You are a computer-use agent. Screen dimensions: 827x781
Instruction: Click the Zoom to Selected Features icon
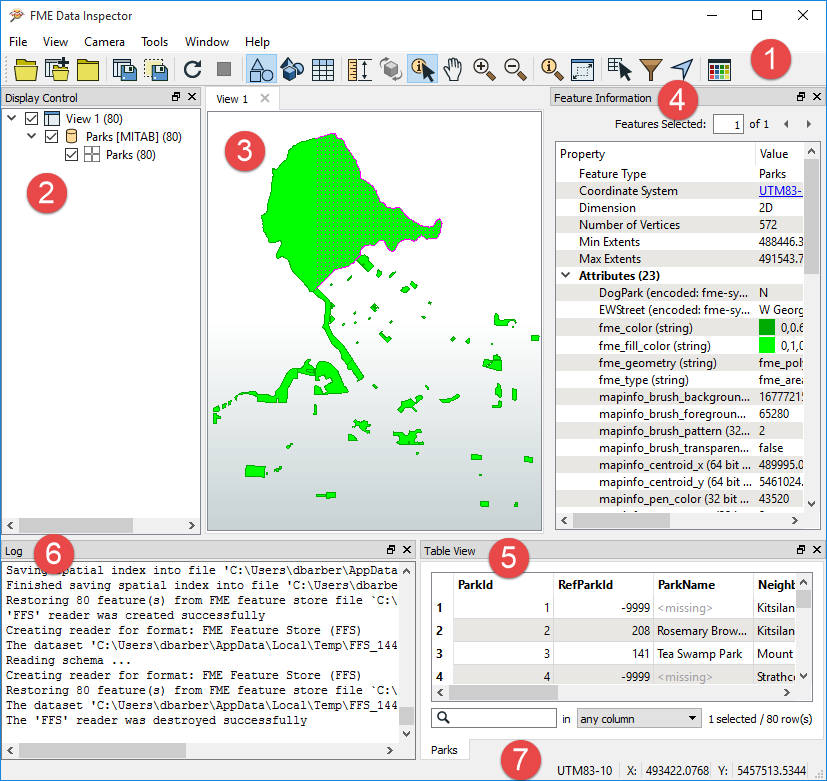[x=552, y=70]
